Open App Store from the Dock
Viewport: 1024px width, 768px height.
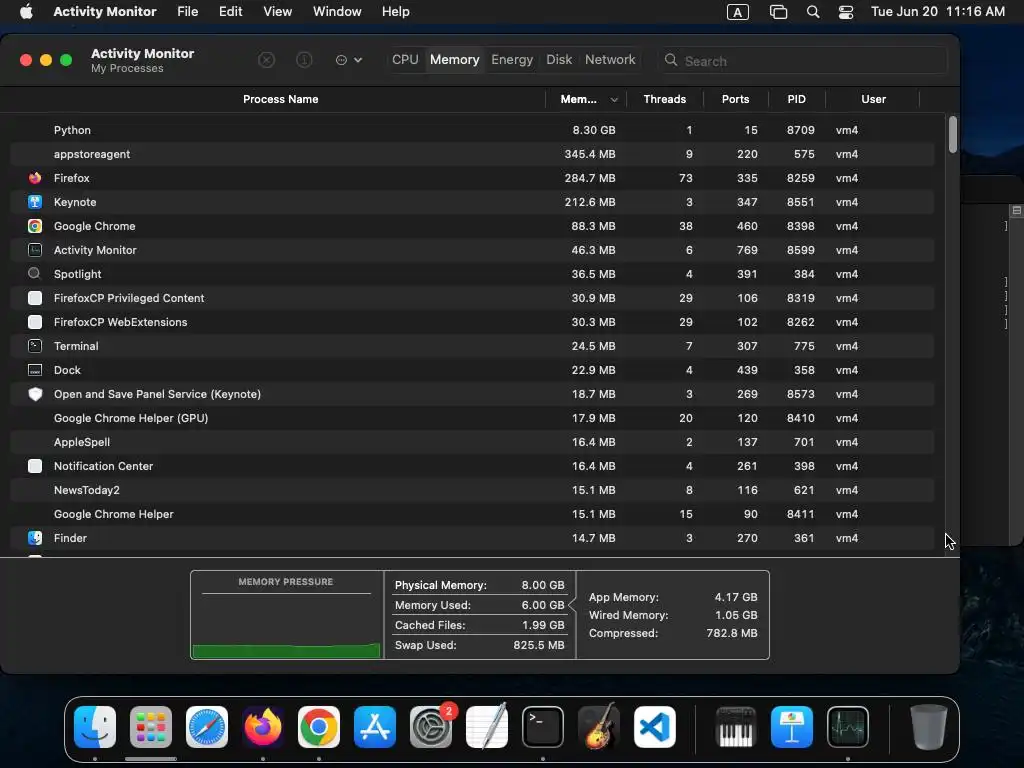click(375, 727)
